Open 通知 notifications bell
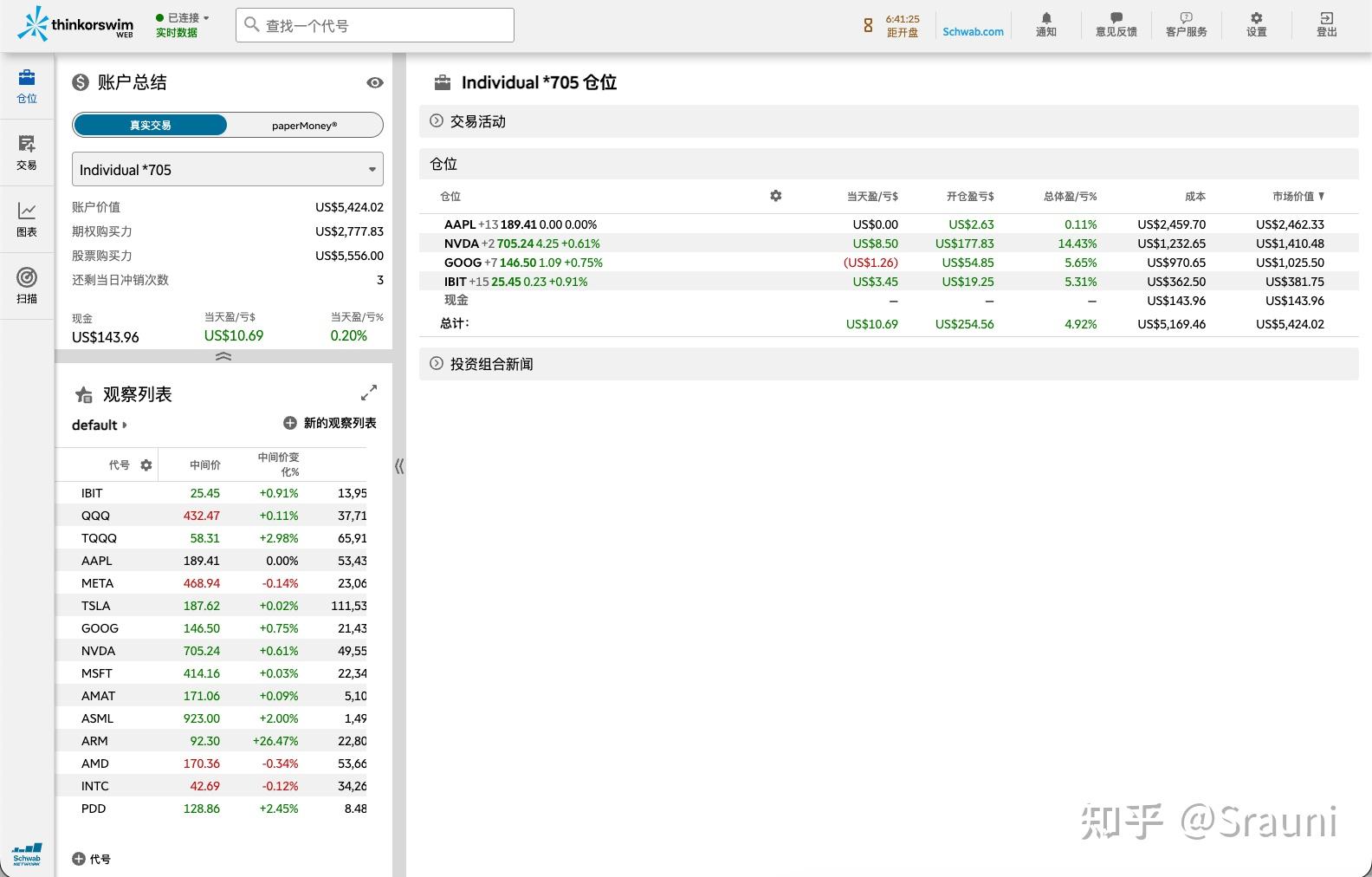This screenshot has height=877, width=1372. click(x=1046, y=24)
